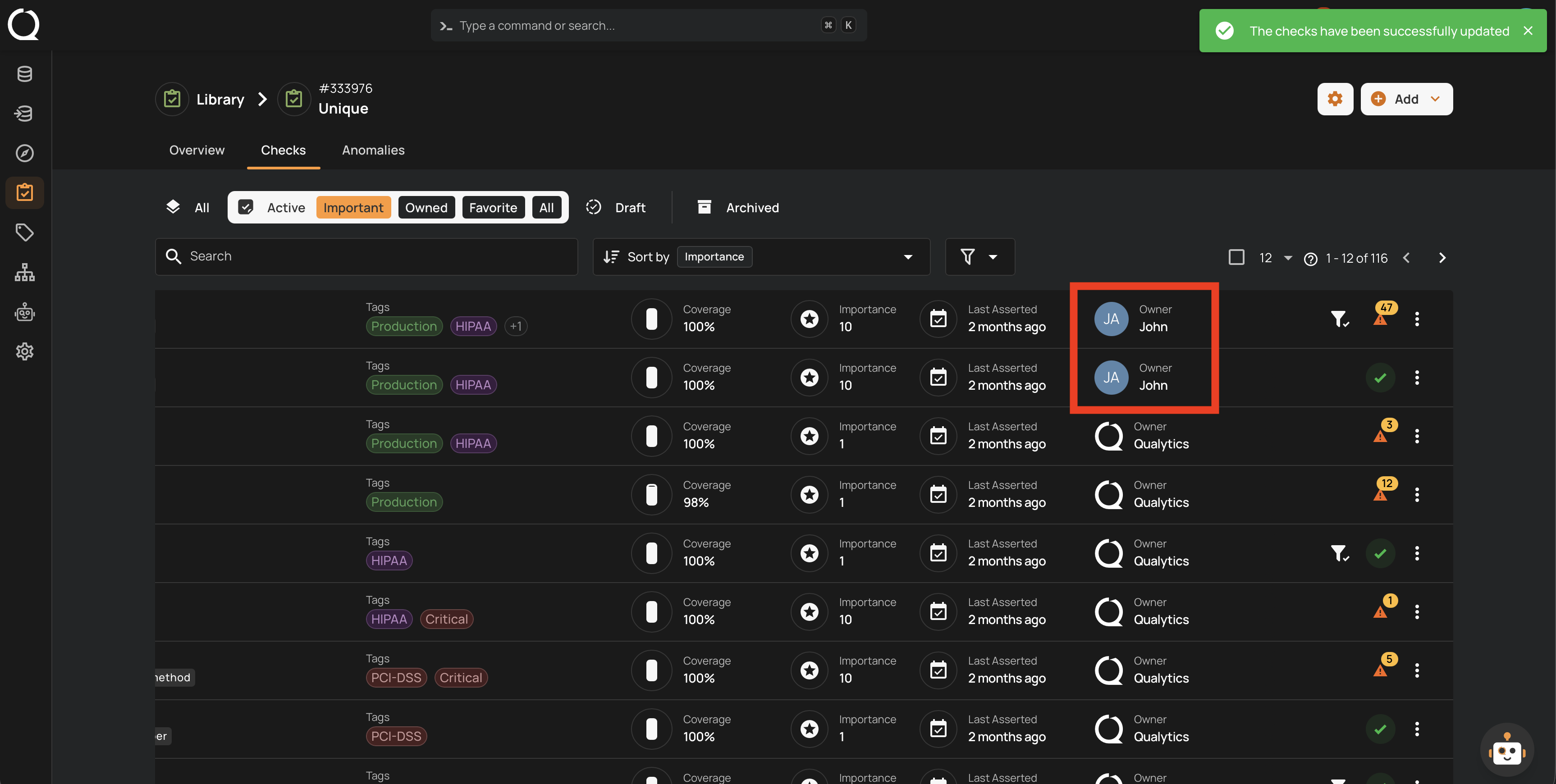
Task: Open kebab menu for 98% coverage row
Action: [x=1417, y=495]
